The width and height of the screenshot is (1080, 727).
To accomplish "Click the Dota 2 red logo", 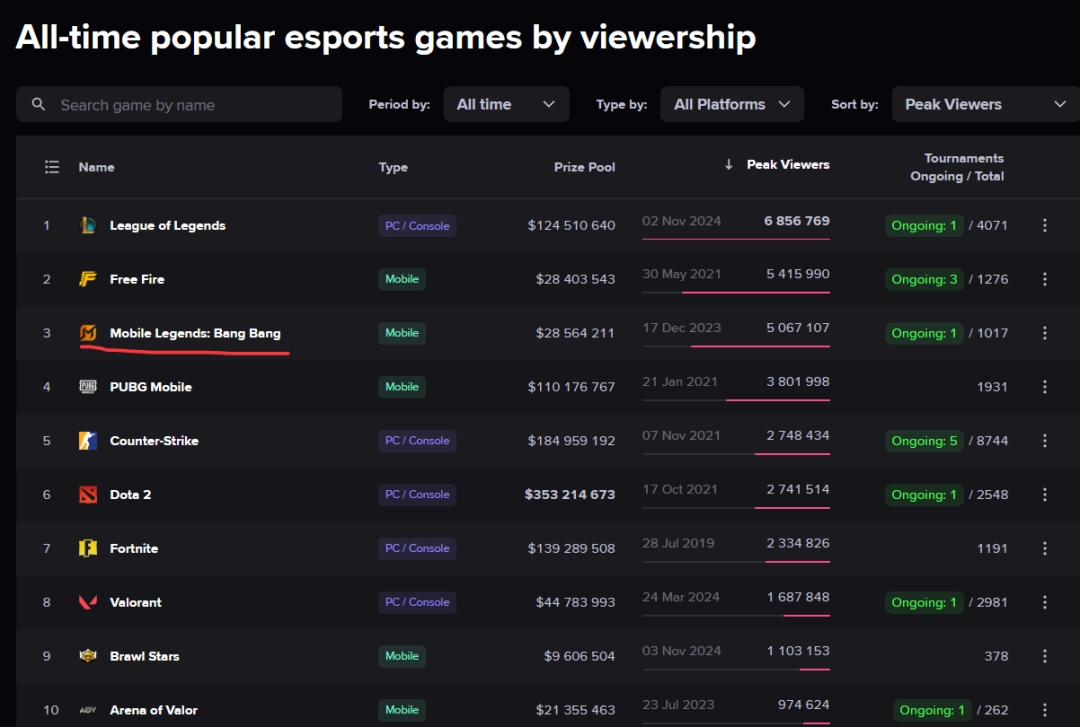I will [x=88, y=495].
